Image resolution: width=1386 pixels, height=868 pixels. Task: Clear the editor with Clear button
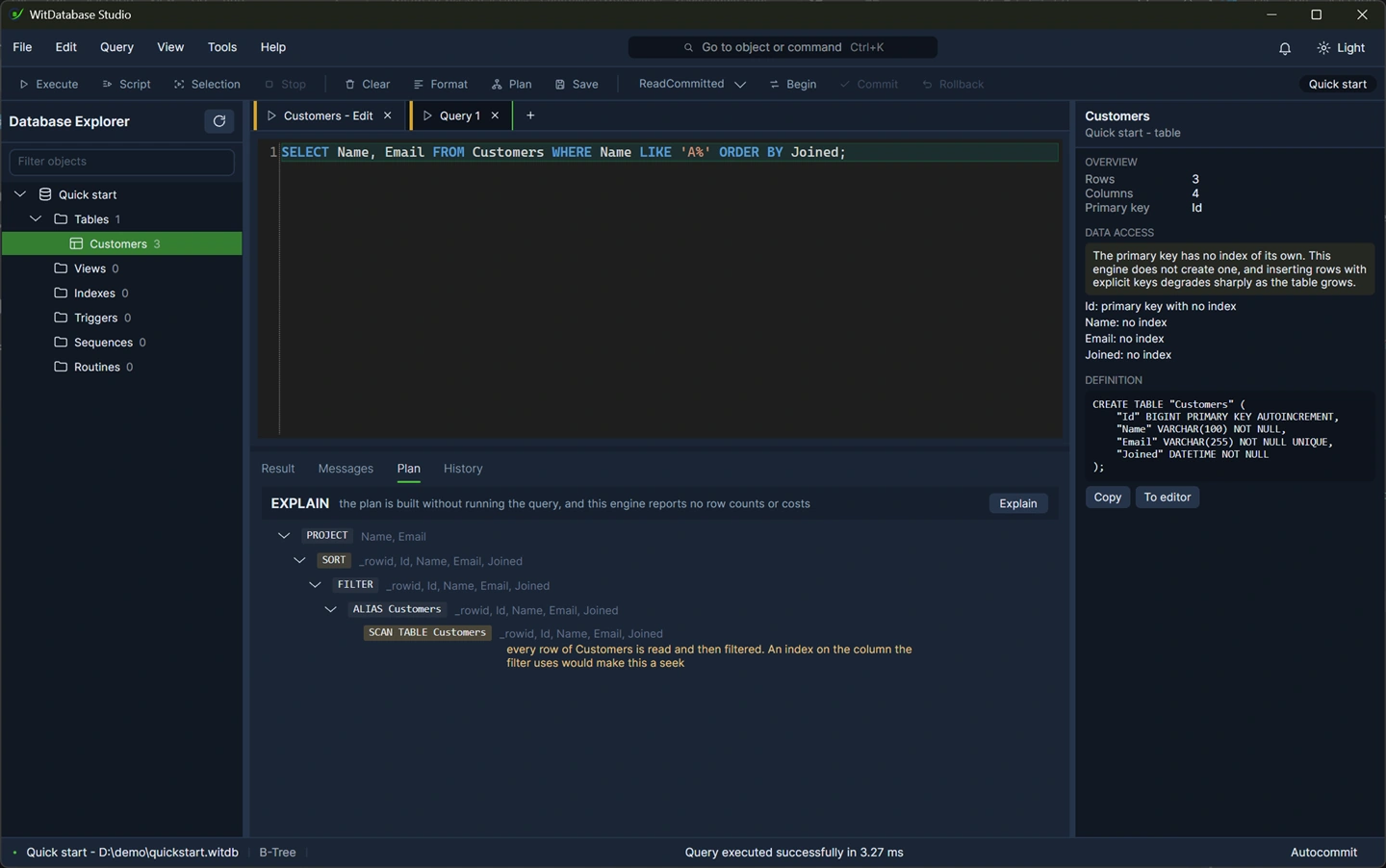368,84
